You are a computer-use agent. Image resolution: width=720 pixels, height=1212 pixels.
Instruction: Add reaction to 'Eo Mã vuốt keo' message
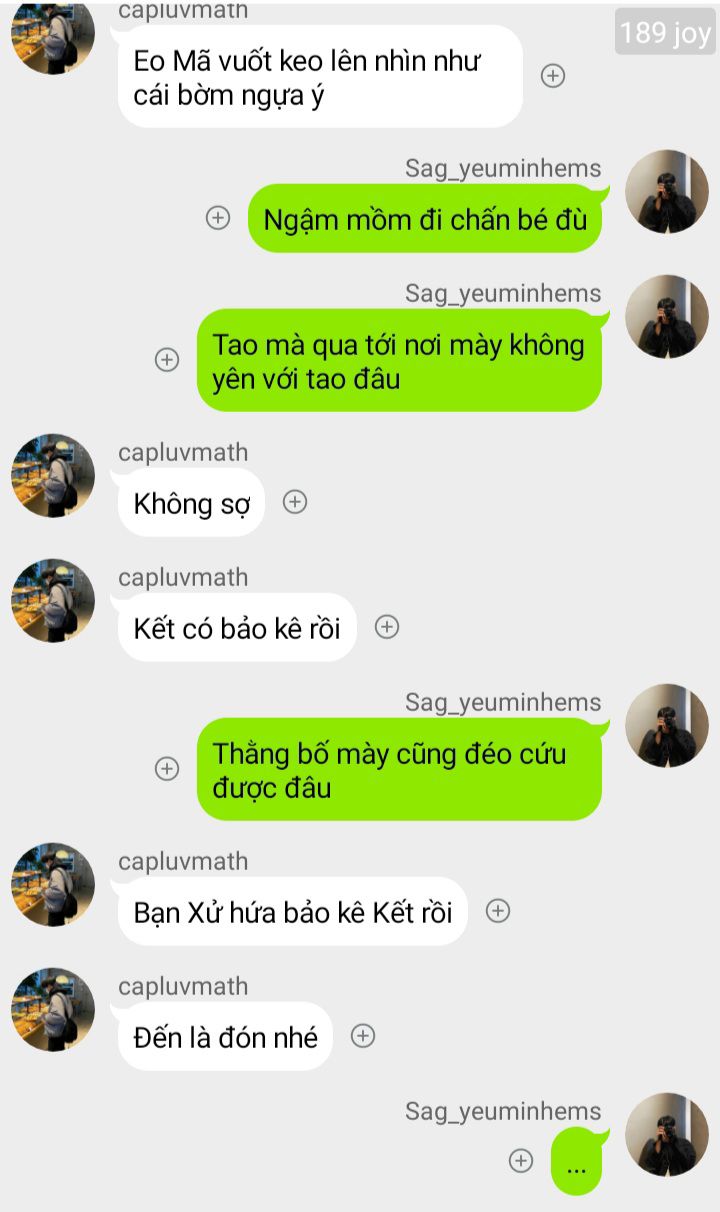click(553, 75)
